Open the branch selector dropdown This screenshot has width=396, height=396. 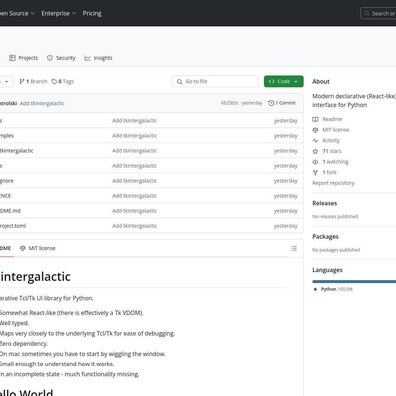point(6,81)
